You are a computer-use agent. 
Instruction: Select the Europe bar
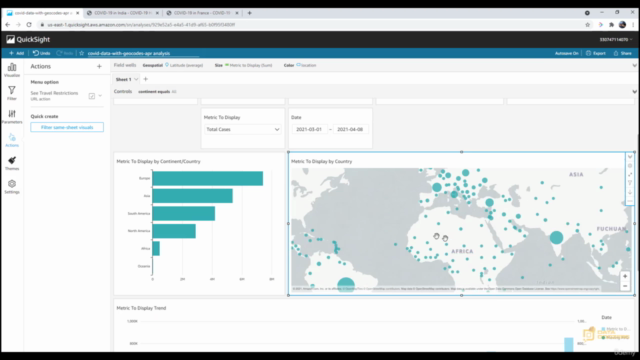coord(208,178)
